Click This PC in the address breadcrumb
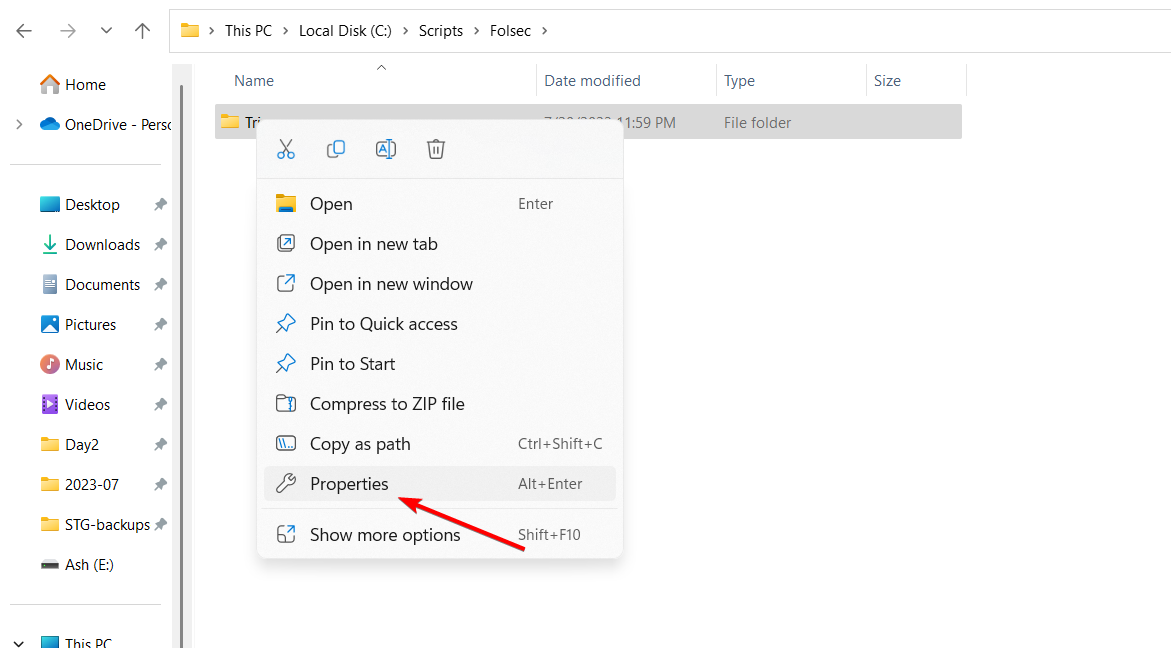 pos(249,31)
